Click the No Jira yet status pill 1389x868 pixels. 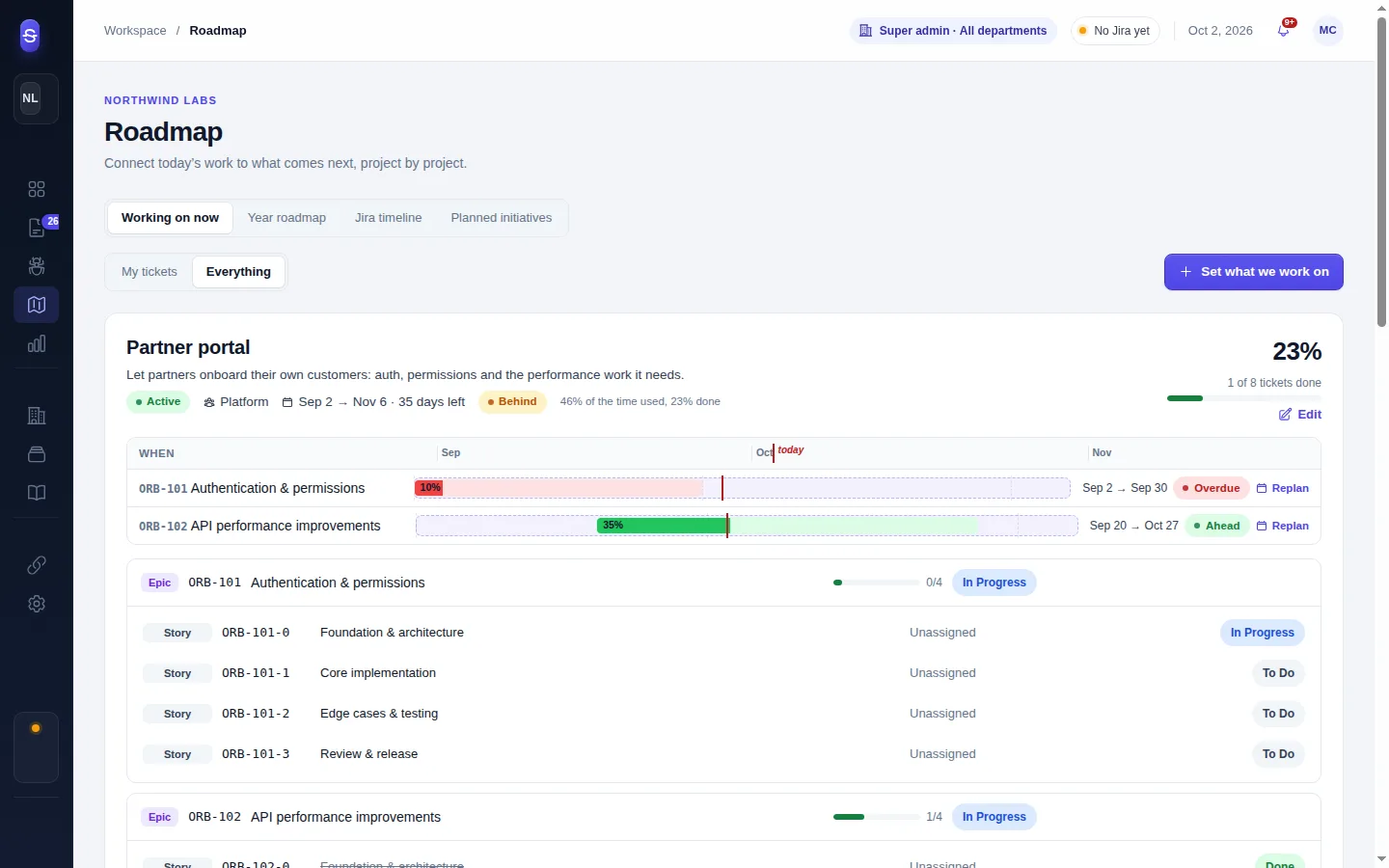point(1115,31)
